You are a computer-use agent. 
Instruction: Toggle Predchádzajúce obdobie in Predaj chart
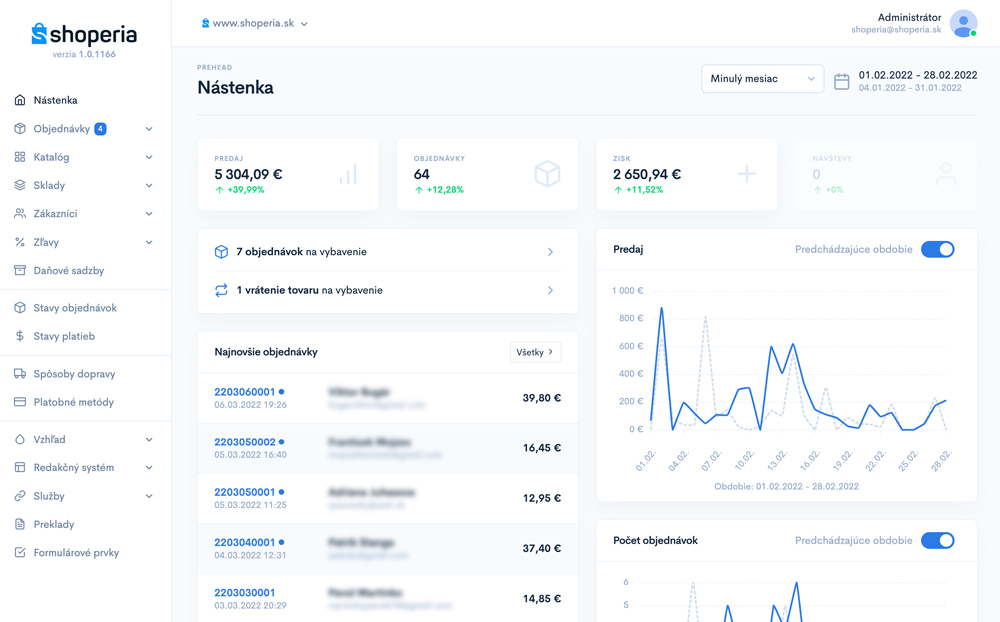point(937,249)
